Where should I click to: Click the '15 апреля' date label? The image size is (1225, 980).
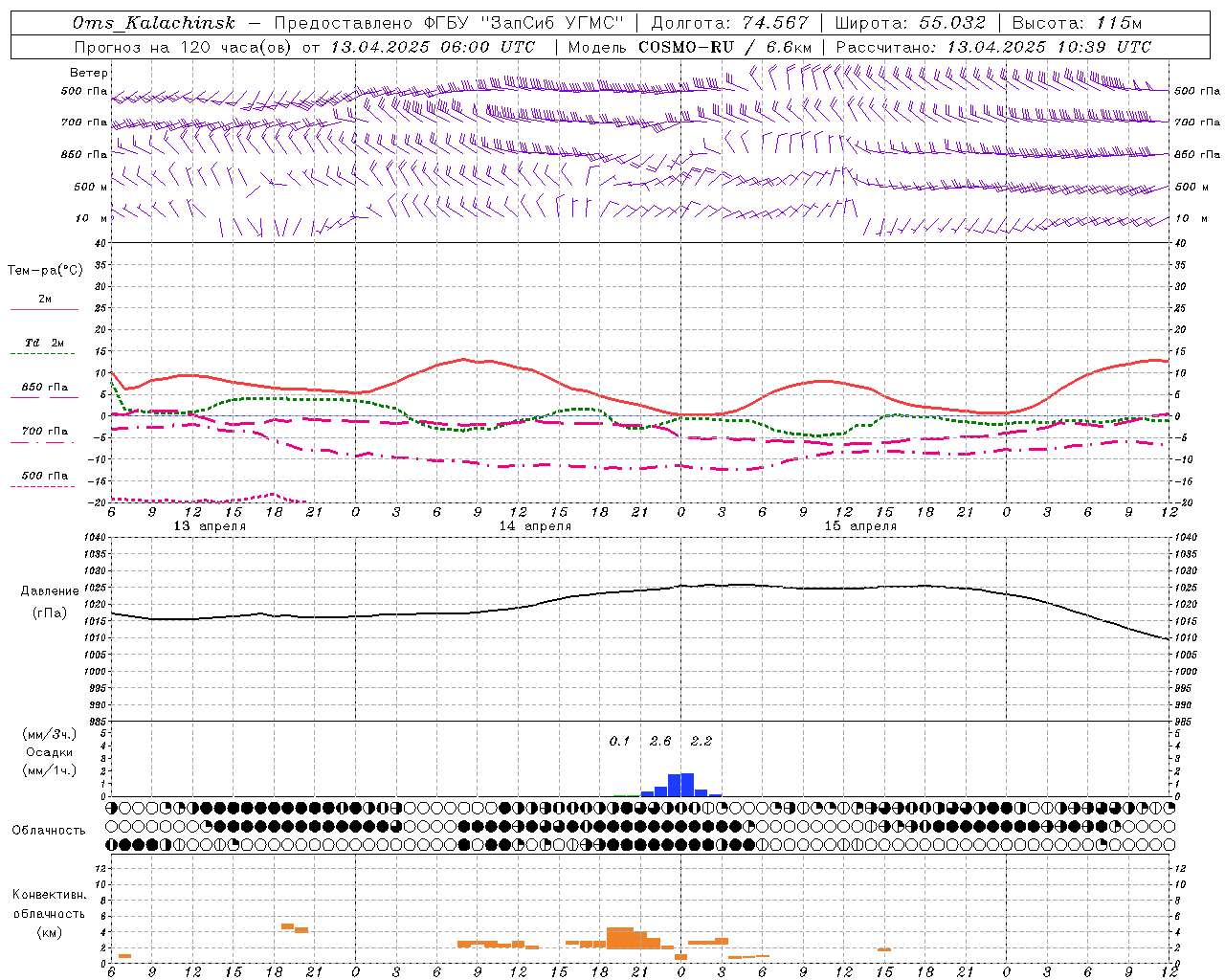pyautogui.click(x=860, y=526)
